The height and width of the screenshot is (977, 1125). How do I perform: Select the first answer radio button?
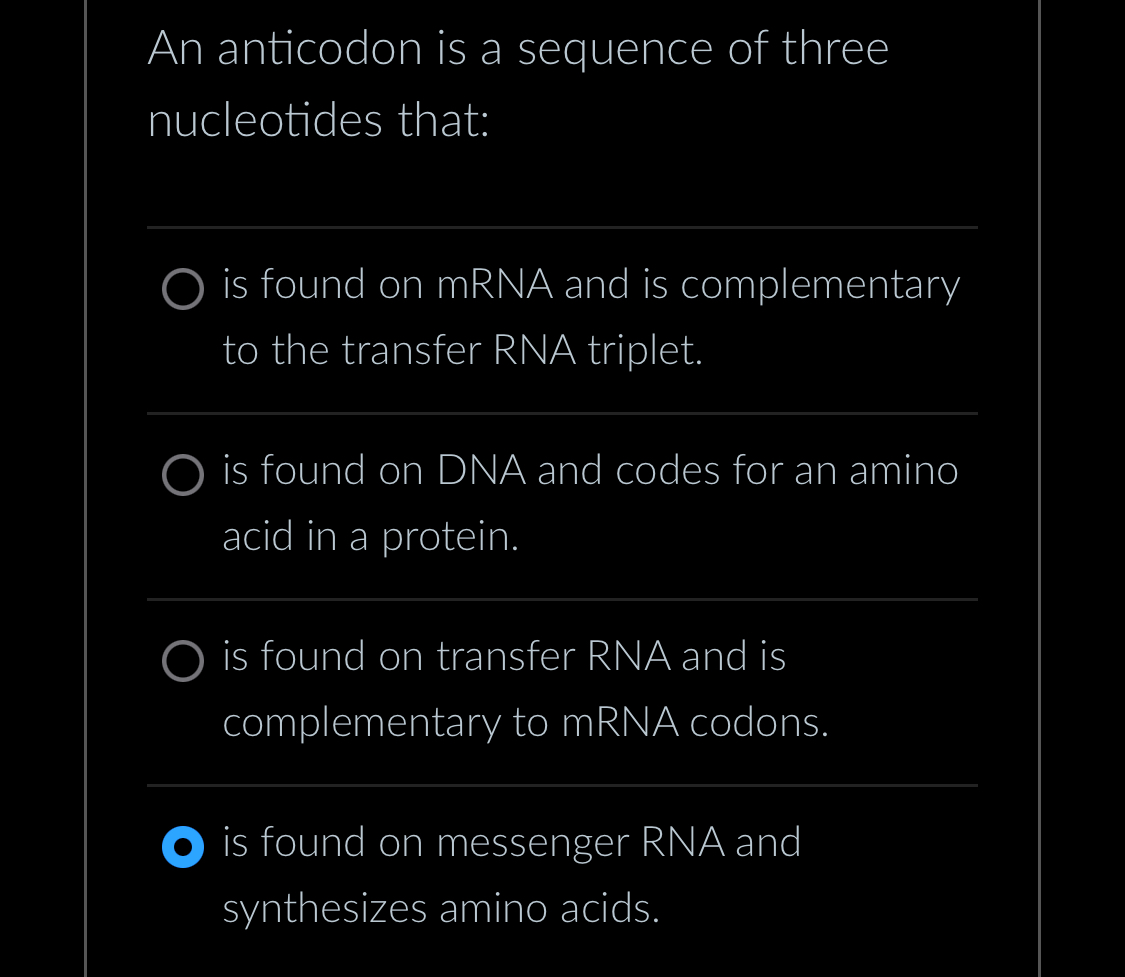(x=183, y=290)
